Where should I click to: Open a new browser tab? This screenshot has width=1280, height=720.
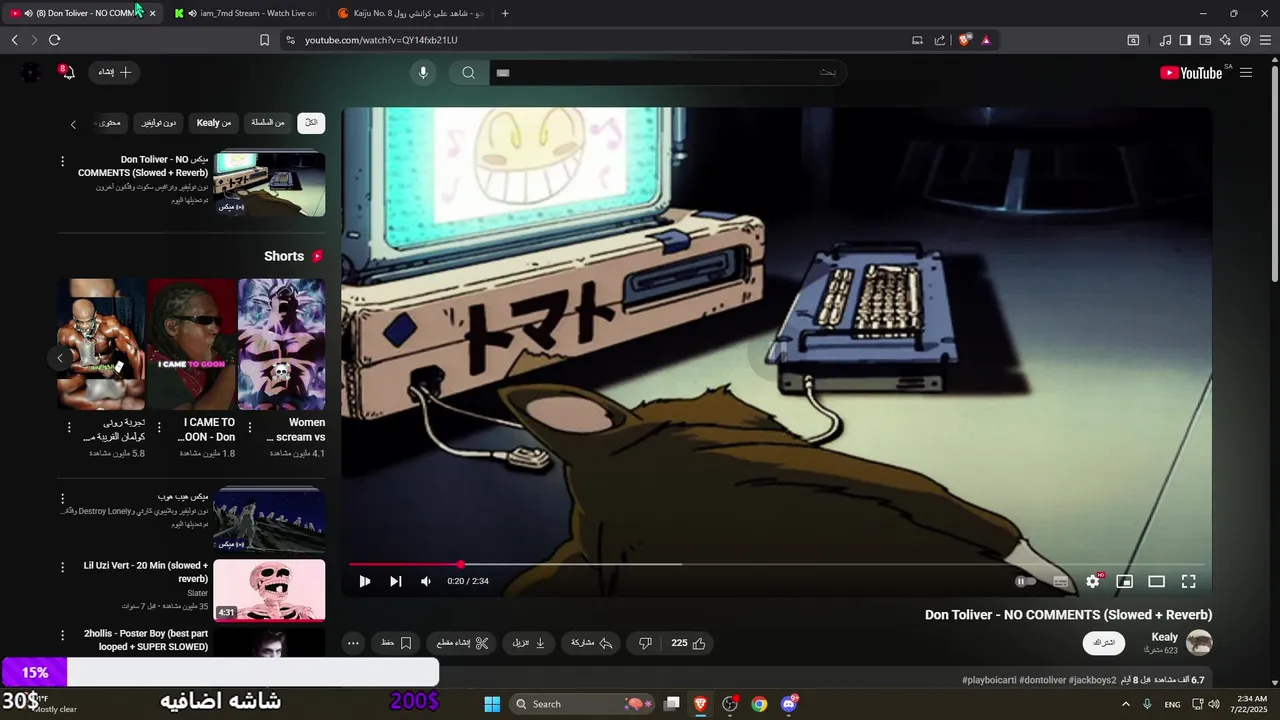coord(505,13)
